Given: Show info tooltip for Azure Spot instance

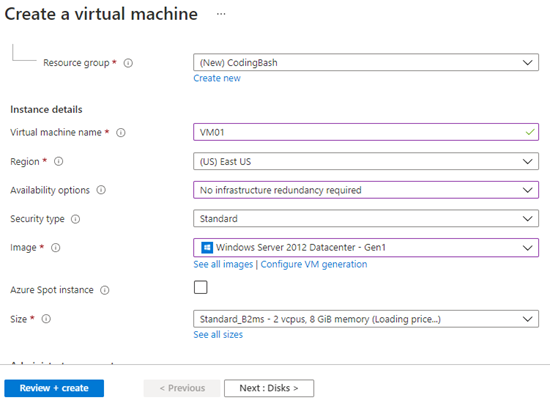Looking at the screenshot, I should (105, 290).
